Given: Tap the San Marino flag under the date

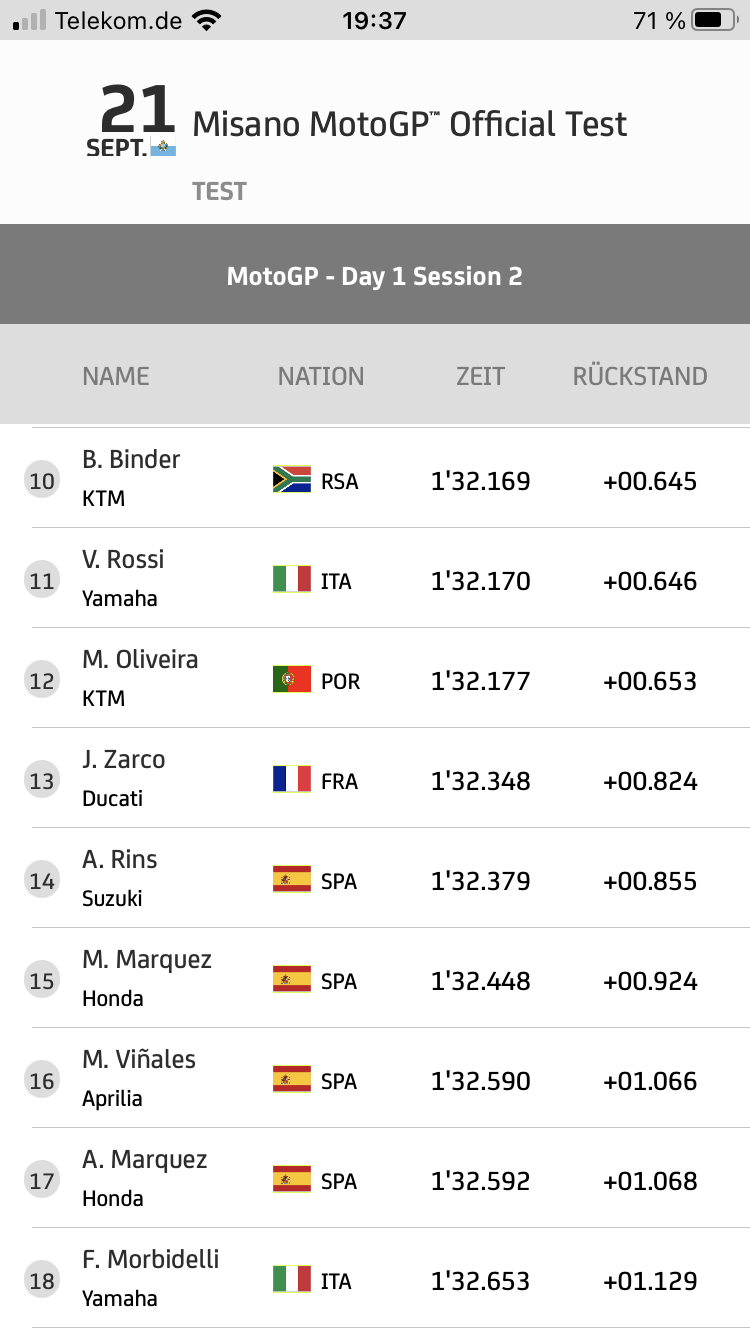Looking at the screenshot, I should point(163,148).
